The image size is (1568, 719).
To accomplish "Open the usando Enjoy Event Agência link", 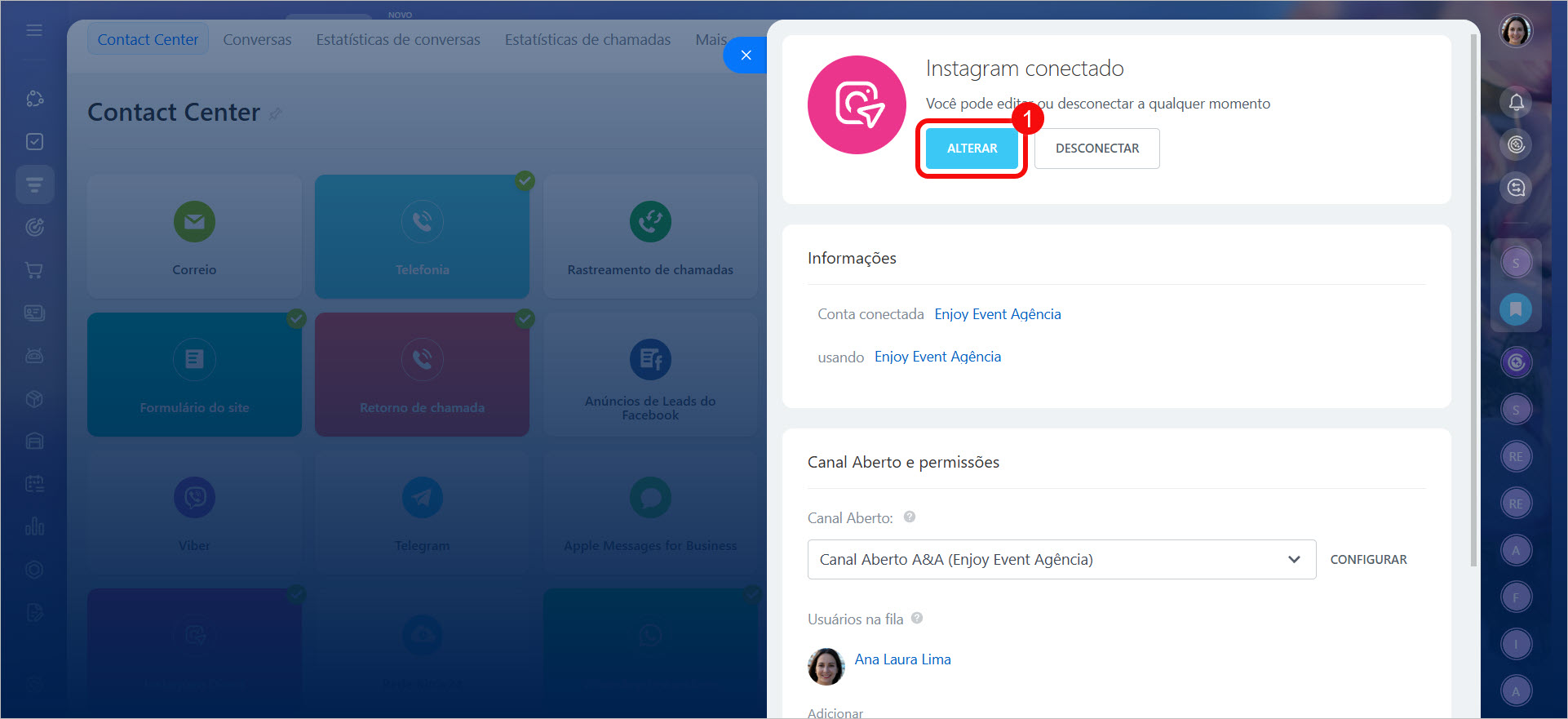I will (x=937, y=357).
